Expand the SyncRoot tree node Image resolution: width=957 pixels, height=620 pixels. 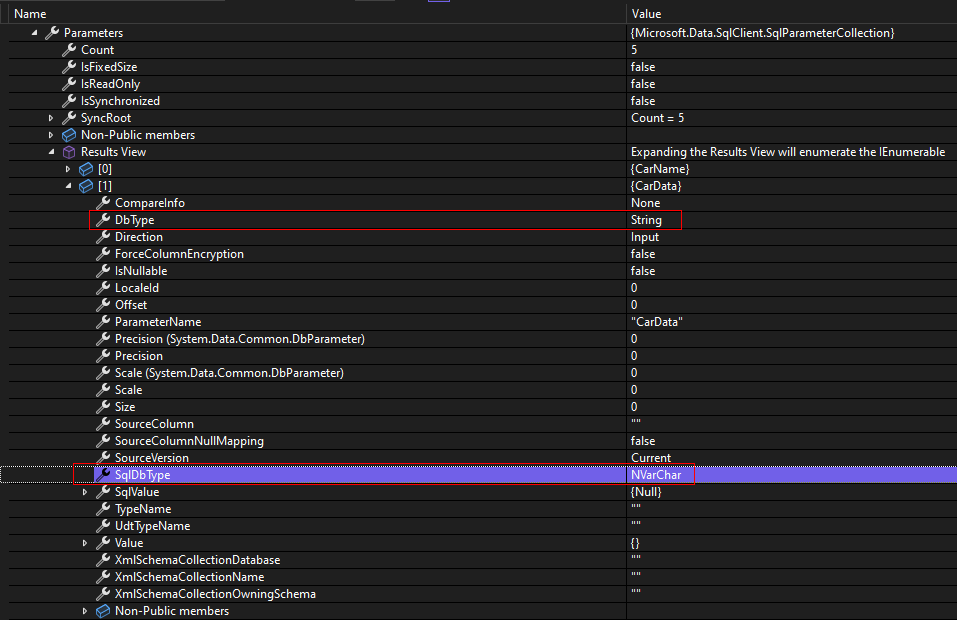coord(51,118)
